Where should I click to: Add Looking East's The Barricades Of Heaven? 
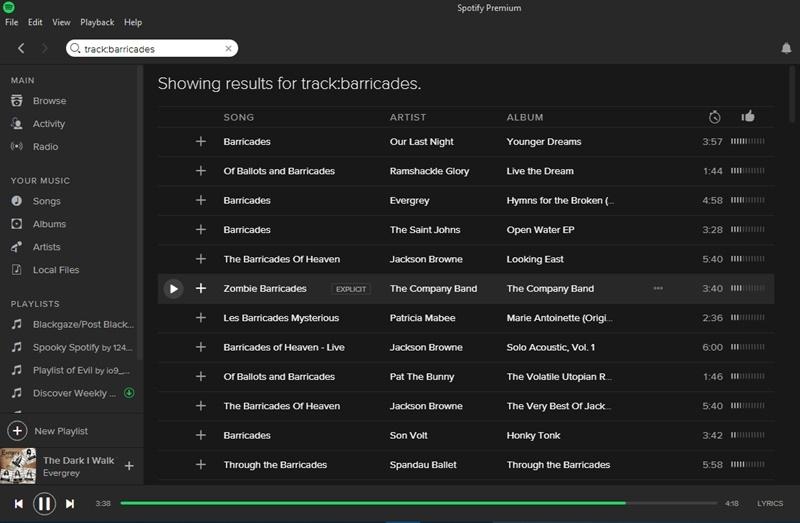point(201,259)
